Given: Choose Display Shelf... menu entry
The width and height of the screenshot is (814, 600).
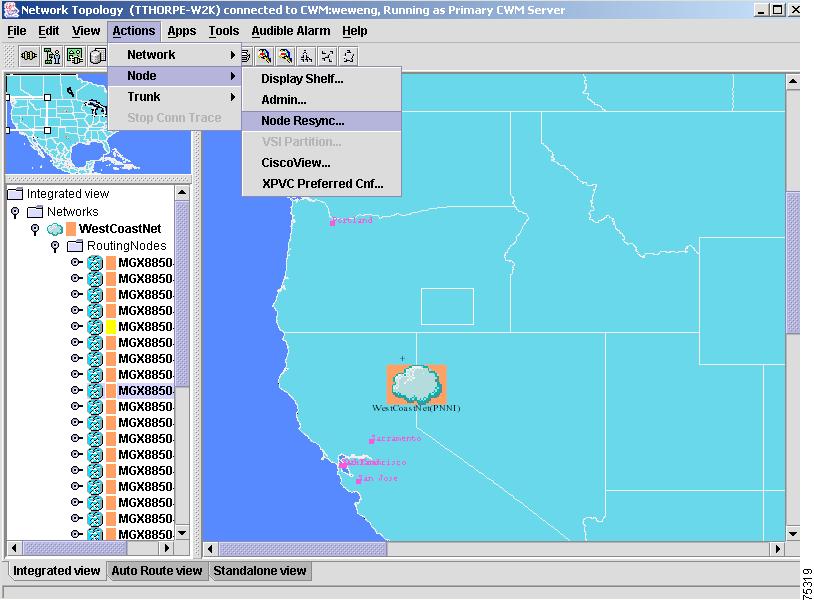Looking at the screenshot, I should point(321,79).
